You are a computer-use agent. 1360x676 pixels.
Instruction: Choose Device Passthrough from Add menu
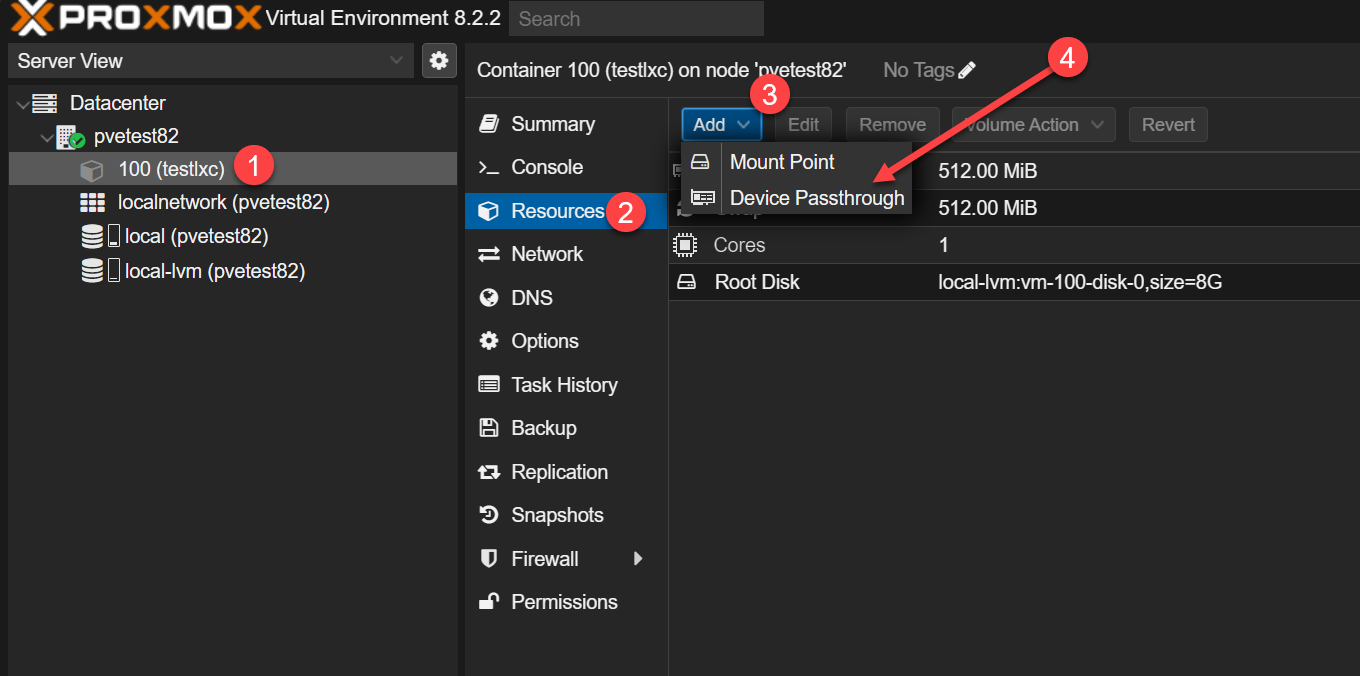click(x=816, y=198)
